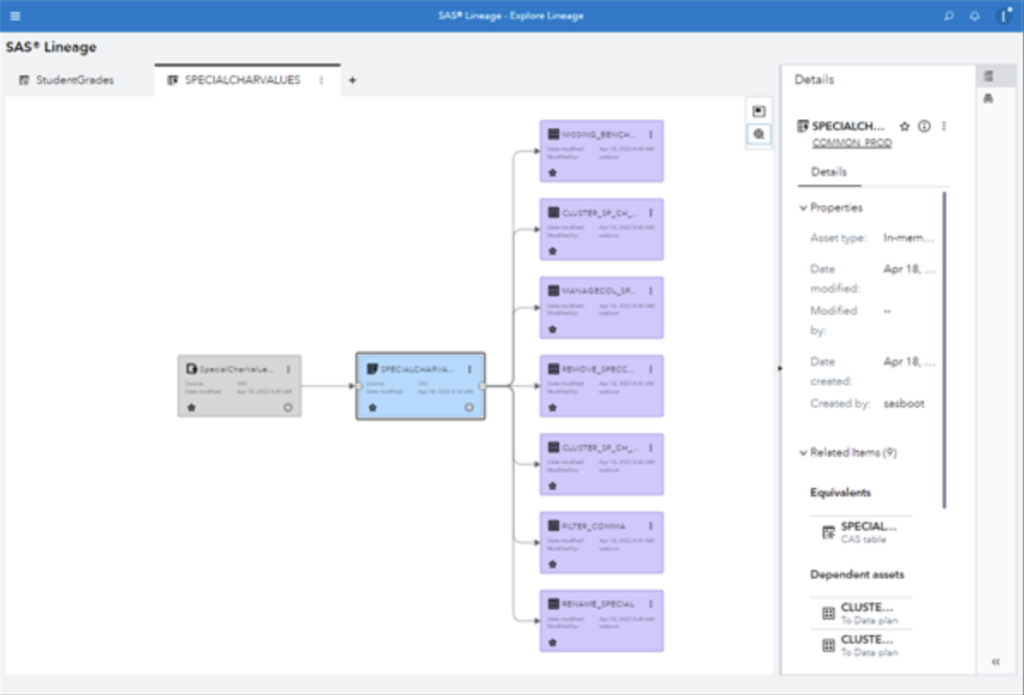Select the REMOVE_SPECC node
The height and width of the screenshot is (695, 1024).
click(601, 386)
